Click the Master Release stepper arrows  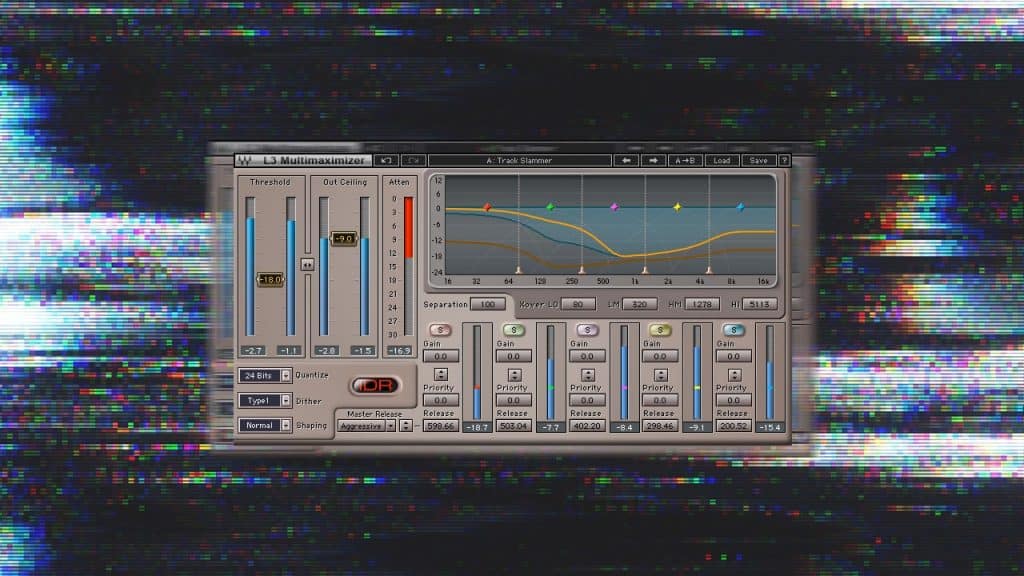(x=406, y=426)
